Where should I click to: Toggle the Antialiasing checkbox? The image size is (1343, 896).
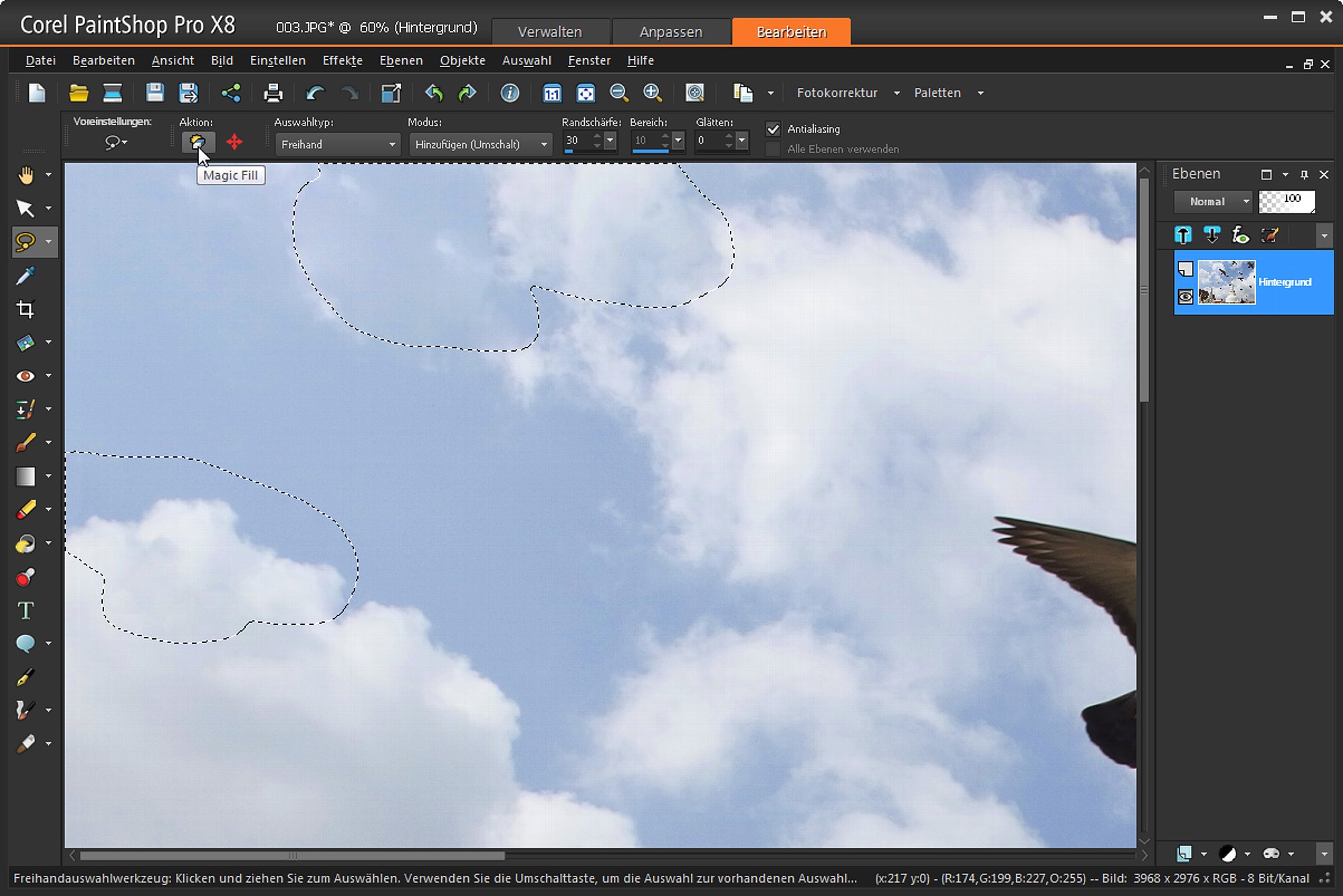pyautogui.click(x=774, y=129)
